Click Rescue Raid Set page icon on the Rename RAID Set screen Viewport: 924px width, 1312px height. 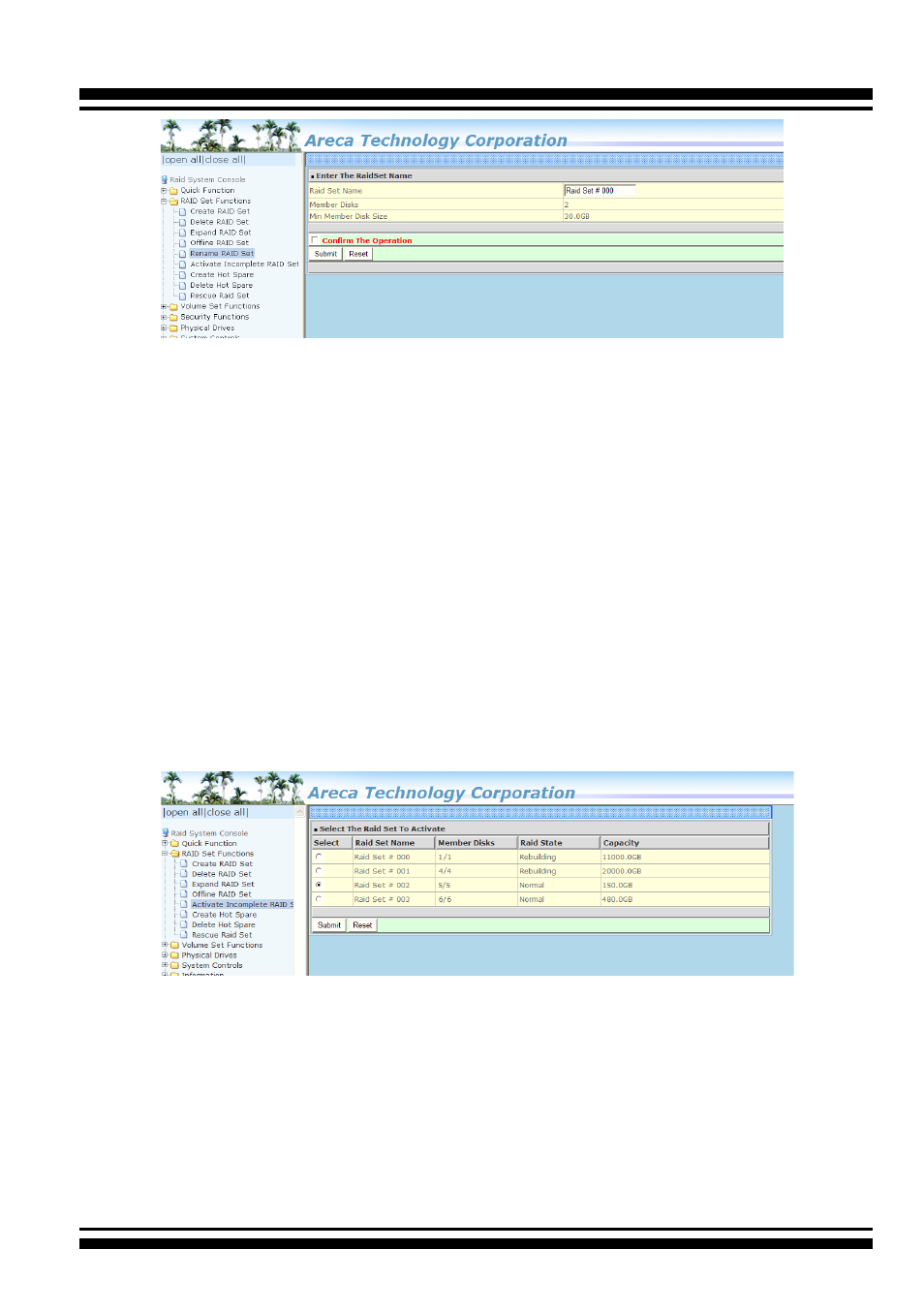tap(182, 296)
